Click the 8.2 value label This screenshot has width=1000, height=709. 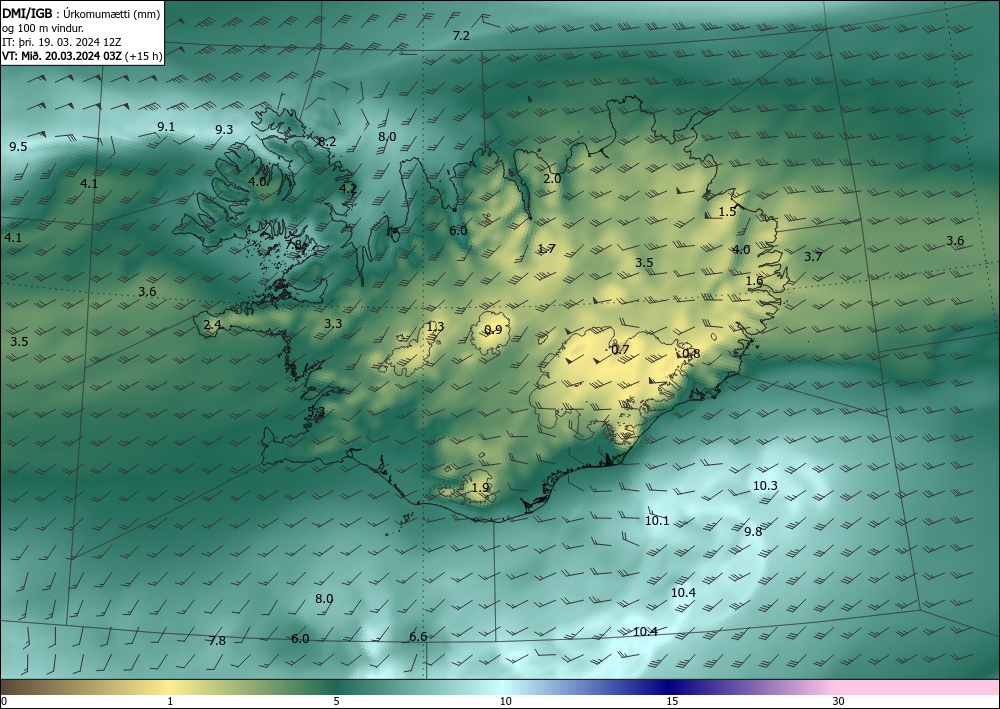pyautogui.click(x=327, y=142)
